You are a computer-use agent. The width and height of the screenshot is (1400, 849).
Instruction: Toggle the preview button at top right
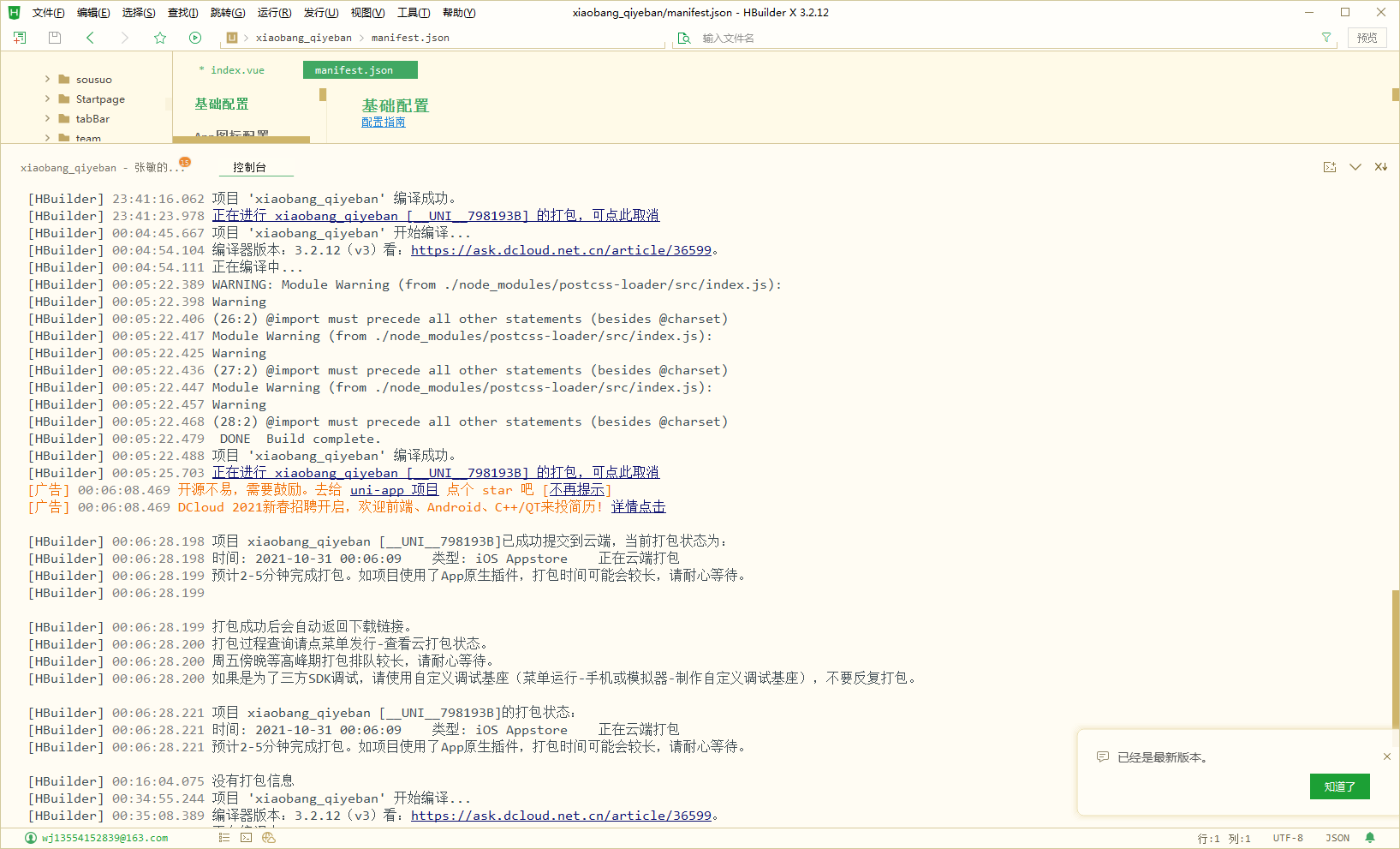pos(1367,38)
